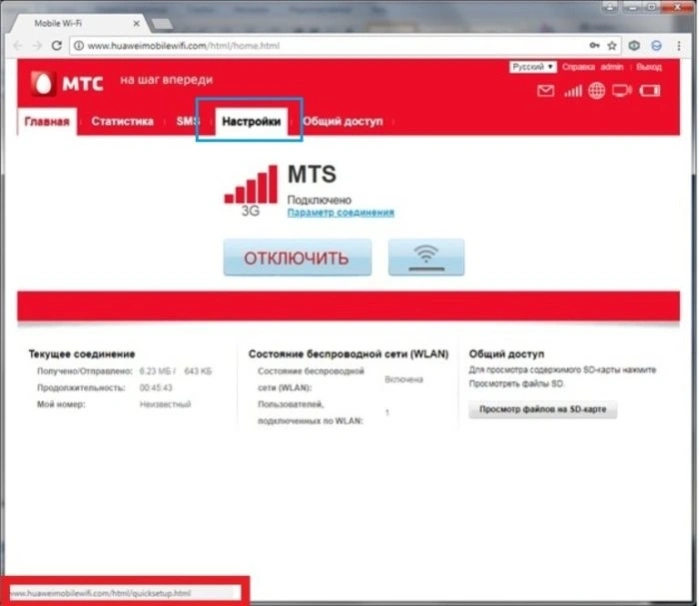Open the Параметр соединения link
Screen dimensions: 699x606
[341, 212]
